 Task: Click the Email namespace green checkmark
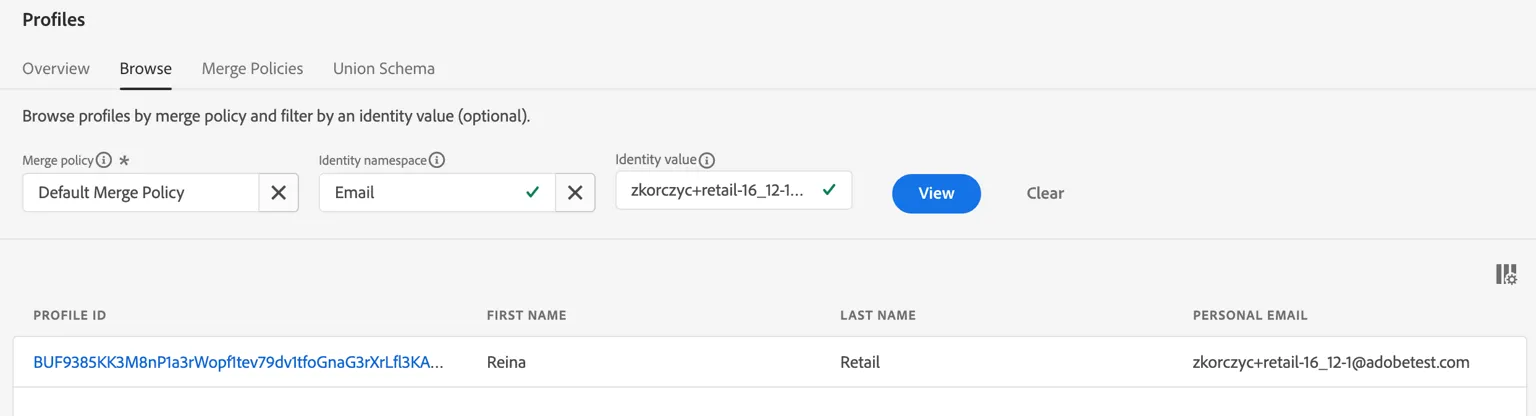tap(533, 192)
